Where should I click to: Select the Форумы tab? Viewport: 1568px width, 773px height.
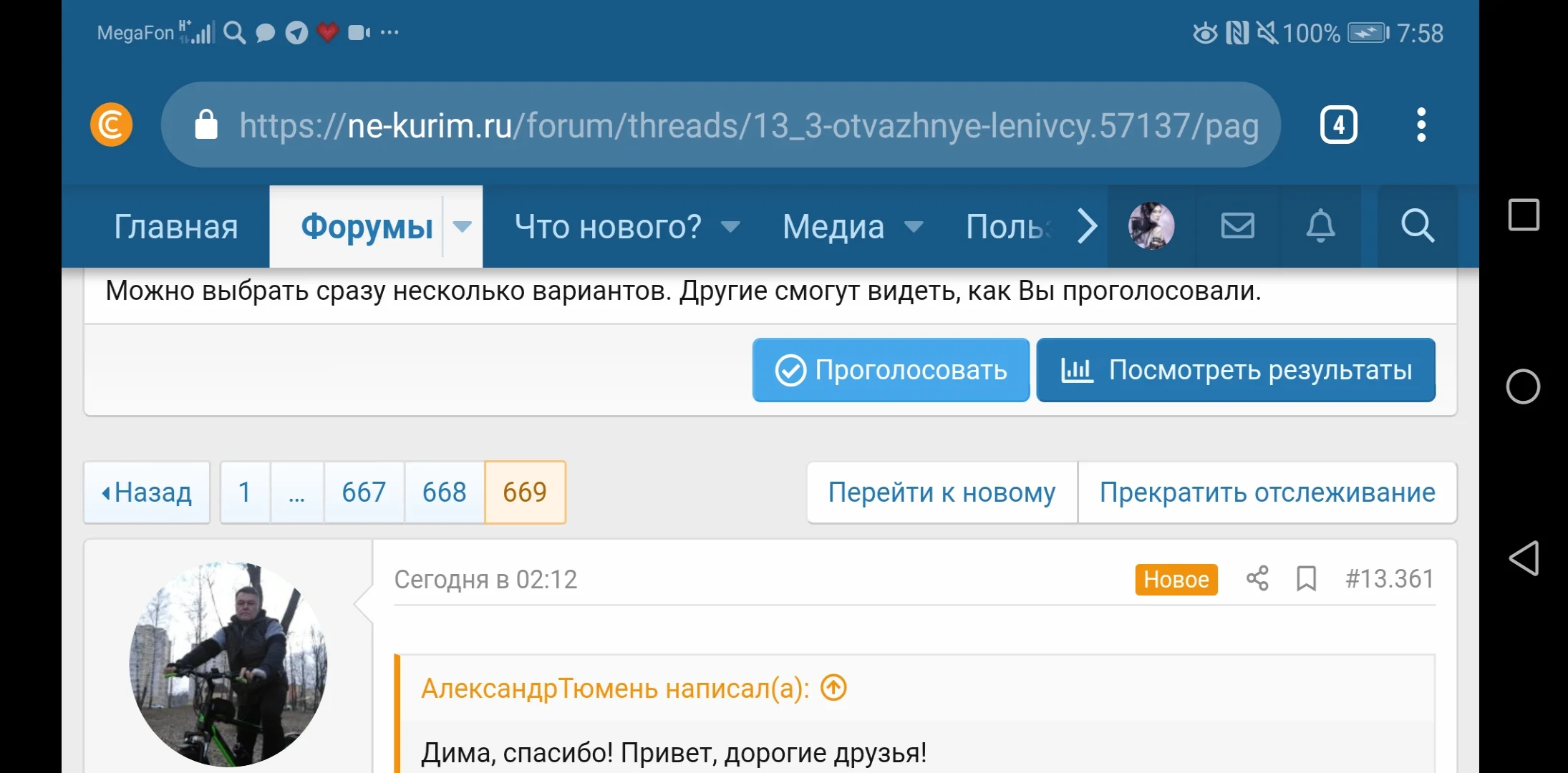(x=367, y=226)
